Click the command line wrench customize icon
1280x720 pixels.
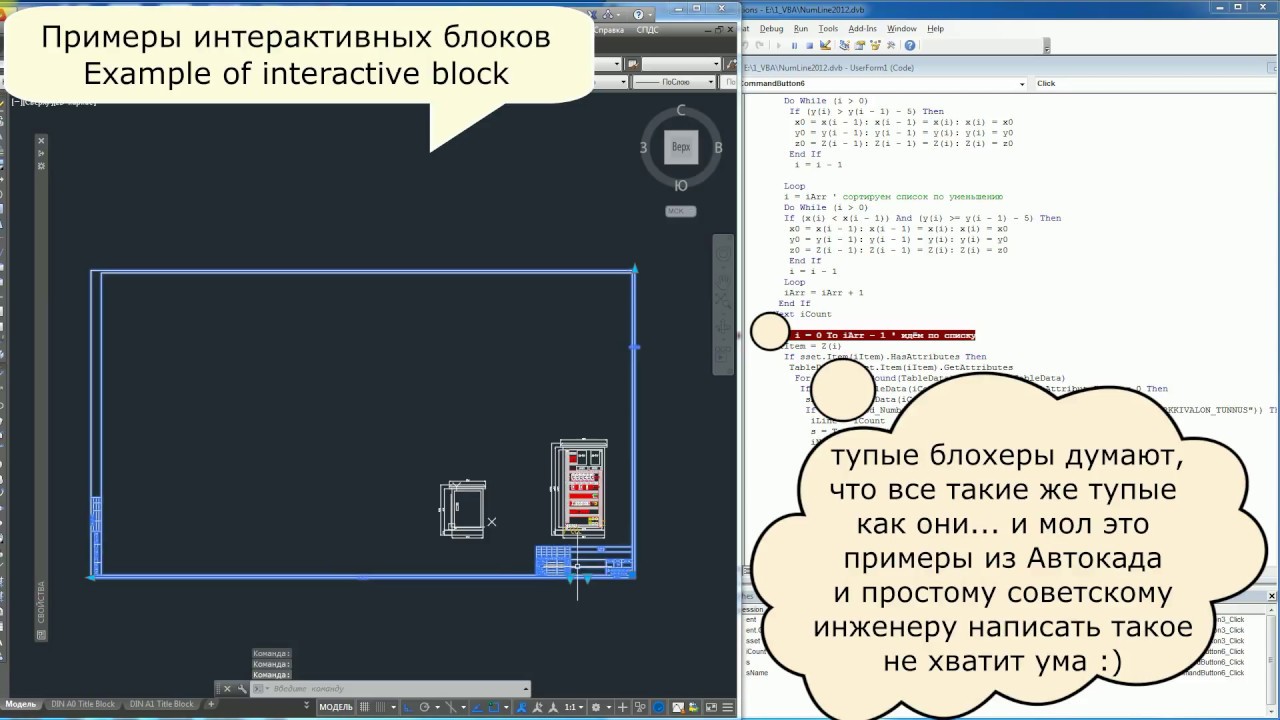coord(243,688)
